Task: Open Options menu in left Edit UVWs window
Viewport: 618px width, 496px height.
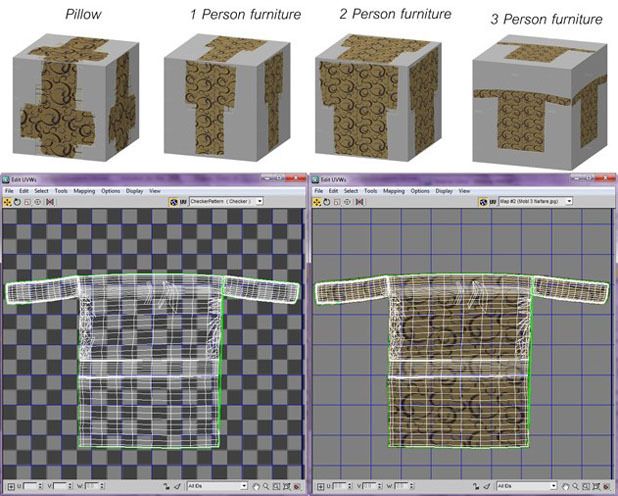Action: pos(110,191)
